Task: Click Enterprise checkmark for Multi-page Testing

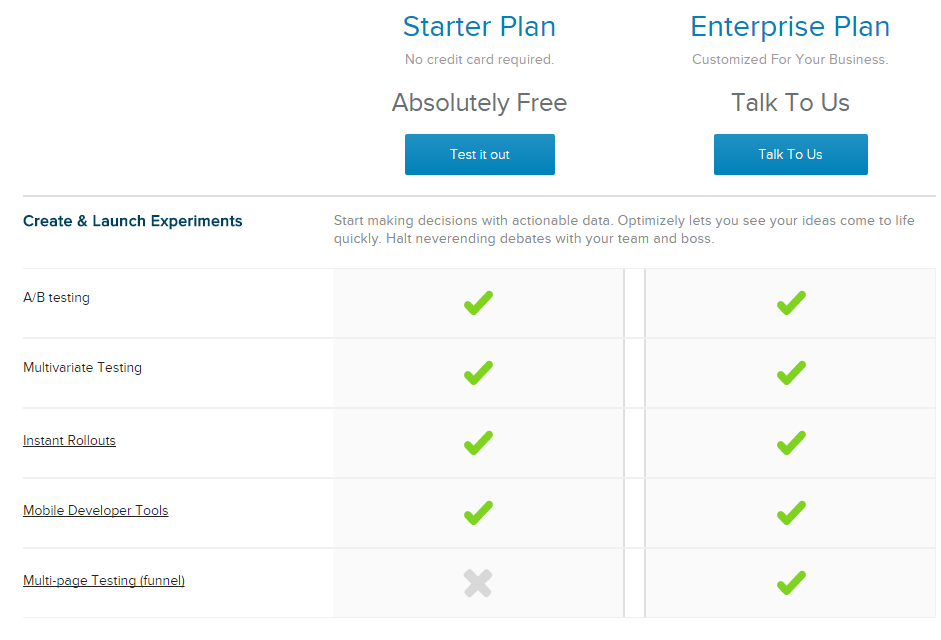Action: 791,582
